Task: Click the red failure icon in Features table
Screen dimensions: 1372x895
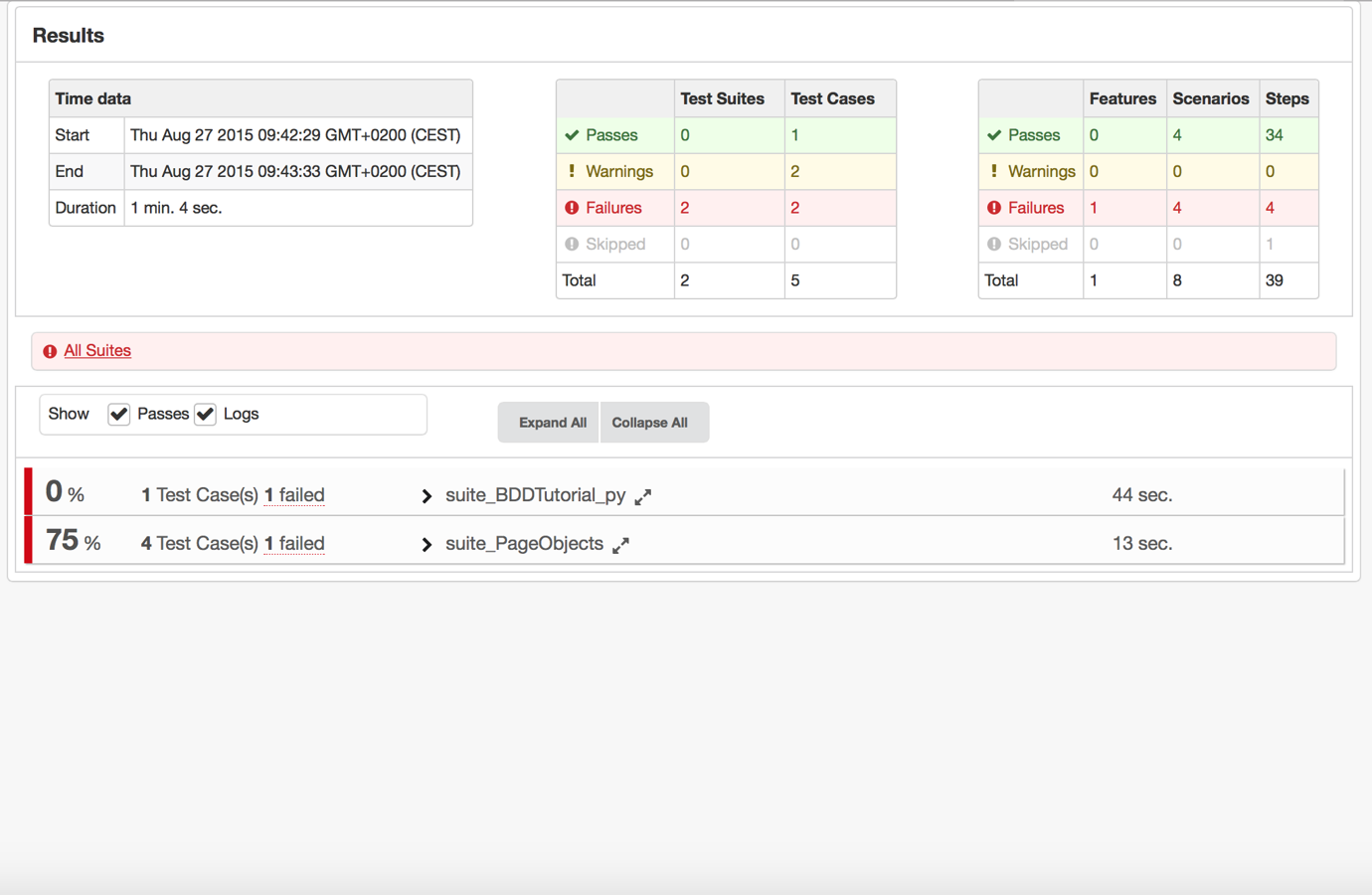Action: pyautogui.click(x=994, y=208)
